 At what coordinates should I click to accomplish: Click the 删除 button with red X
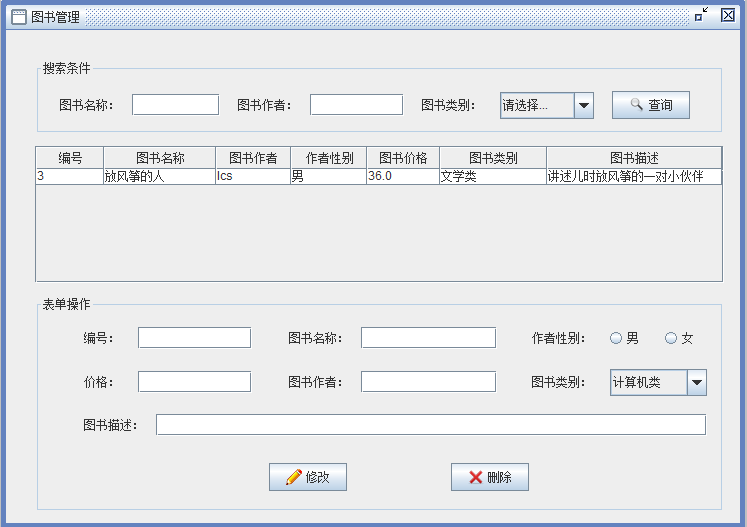click(x=490, y=477)
